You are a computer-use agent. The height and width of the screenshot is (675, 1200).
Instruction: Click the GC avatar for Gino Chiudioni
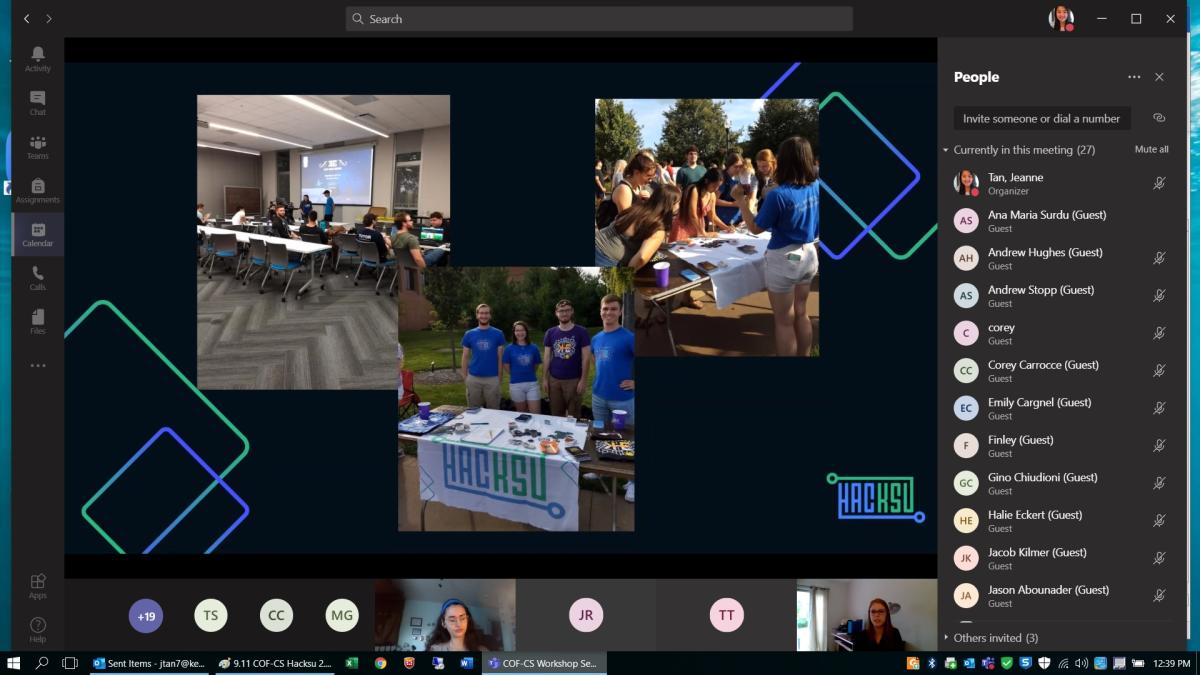click(x=966, y=483)
